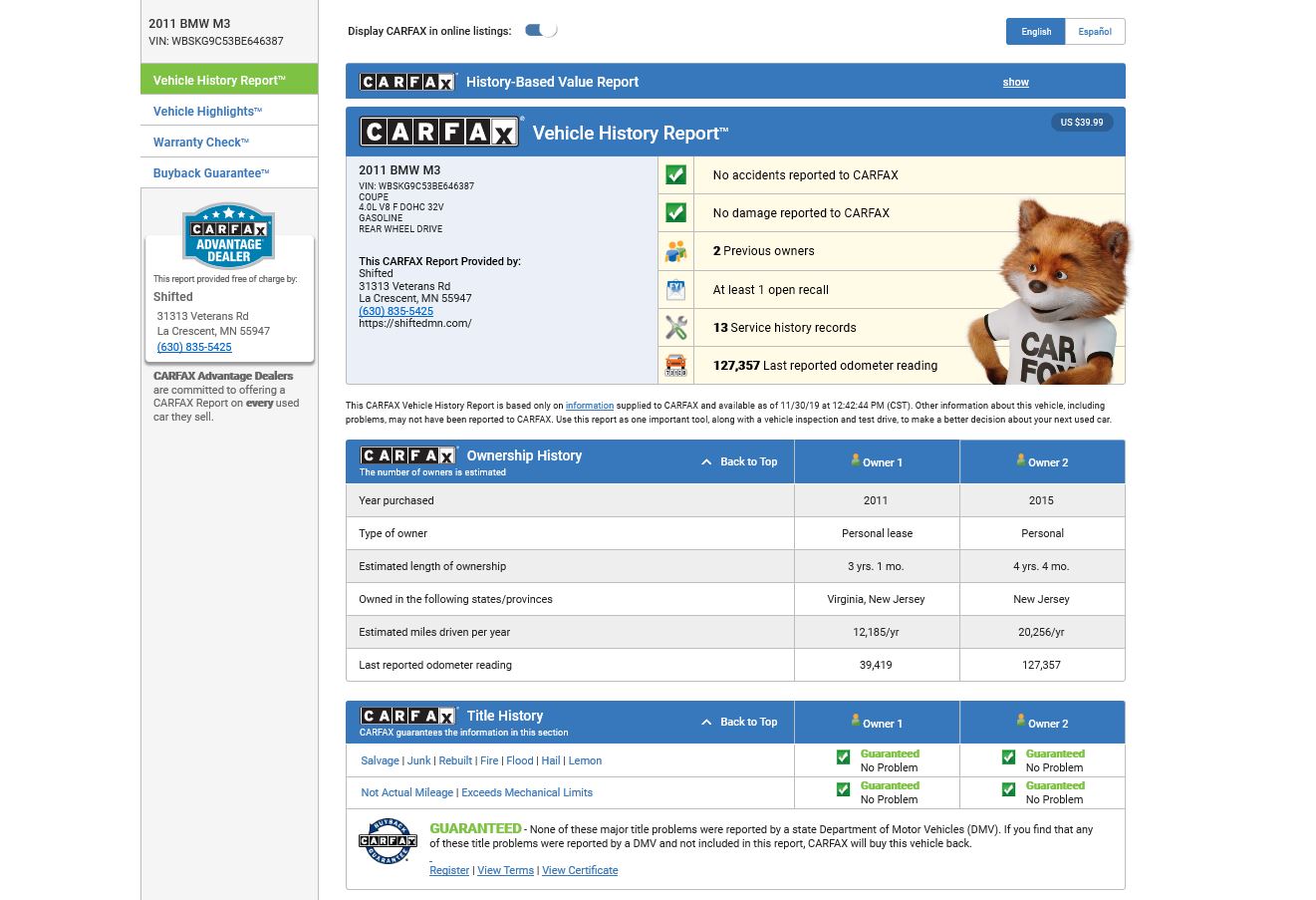Click the service history wrench icon
Viewport: 1316px width, 900px height.
coord(675,328)
